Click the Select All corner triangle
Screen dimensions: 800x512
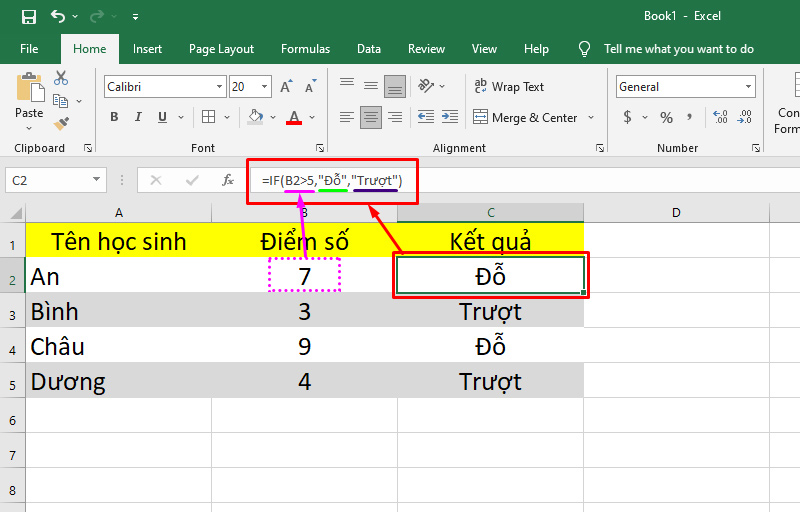pos(15,212)
